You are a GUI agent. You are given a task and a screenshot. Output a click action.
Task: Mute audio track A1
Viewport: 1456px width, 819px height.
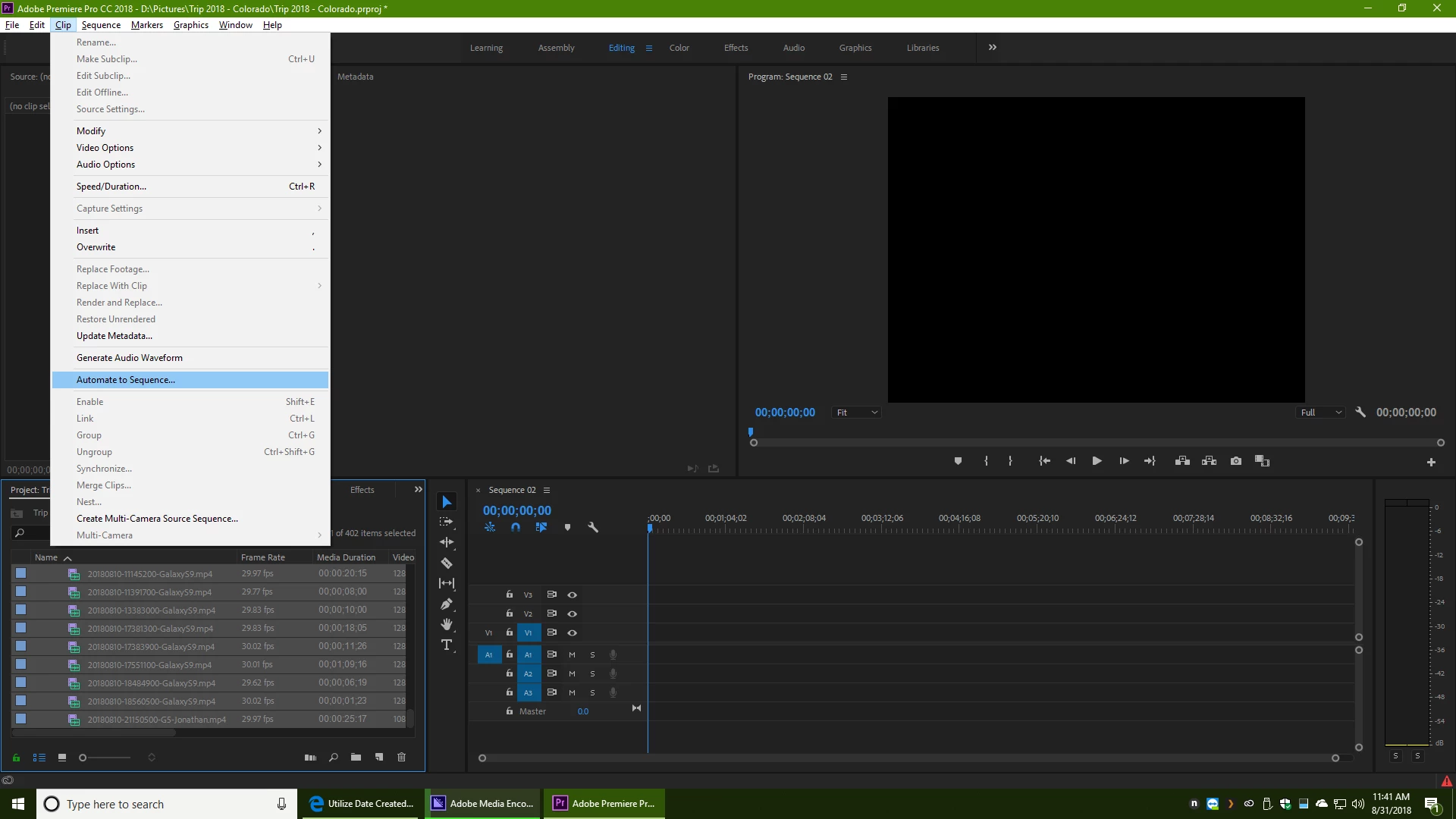572,654
